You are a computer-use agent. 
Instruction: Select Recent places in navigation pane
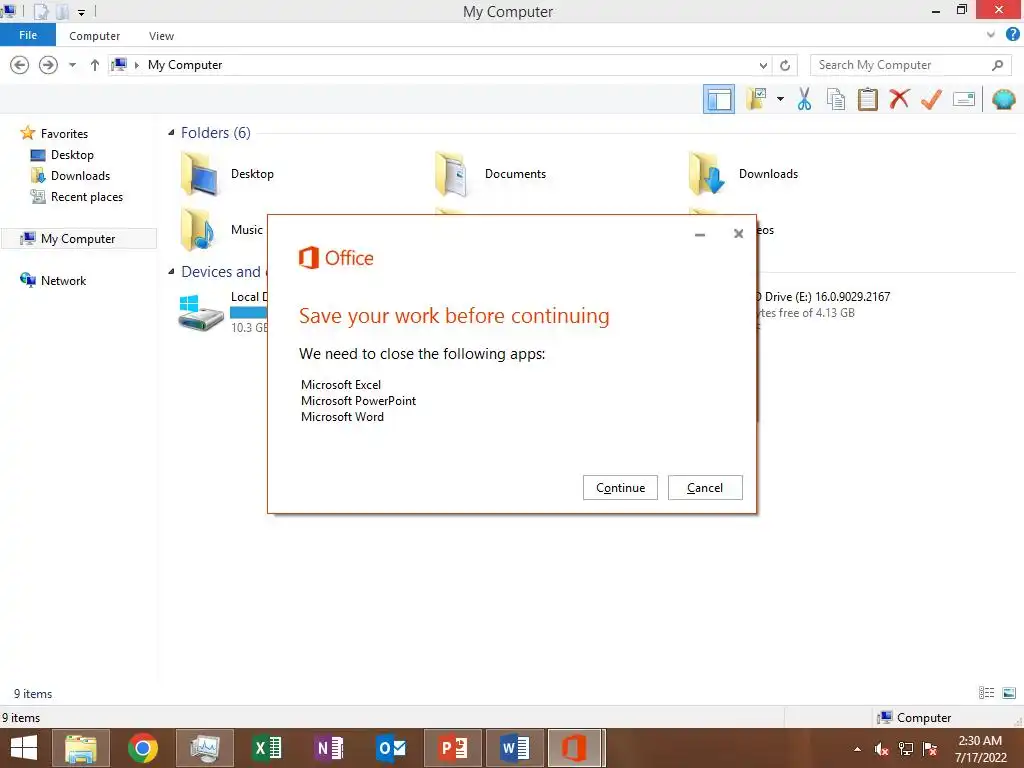pos(86,197)
